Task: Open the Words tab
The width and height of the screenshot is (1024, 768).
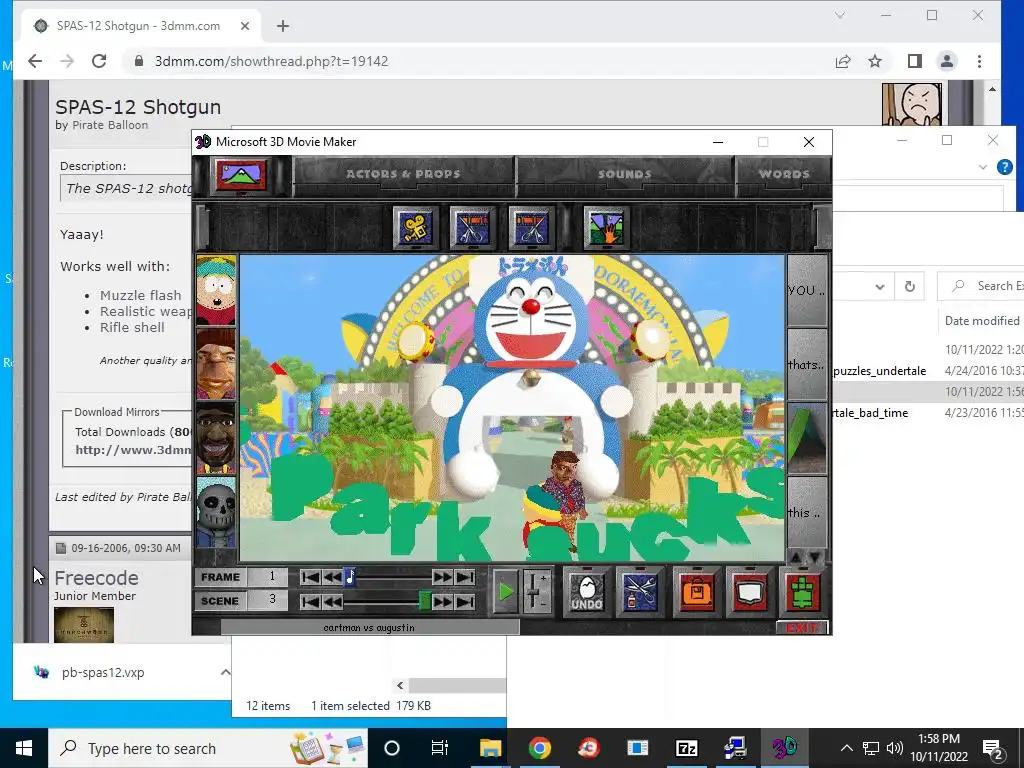Action: point(784,174)
